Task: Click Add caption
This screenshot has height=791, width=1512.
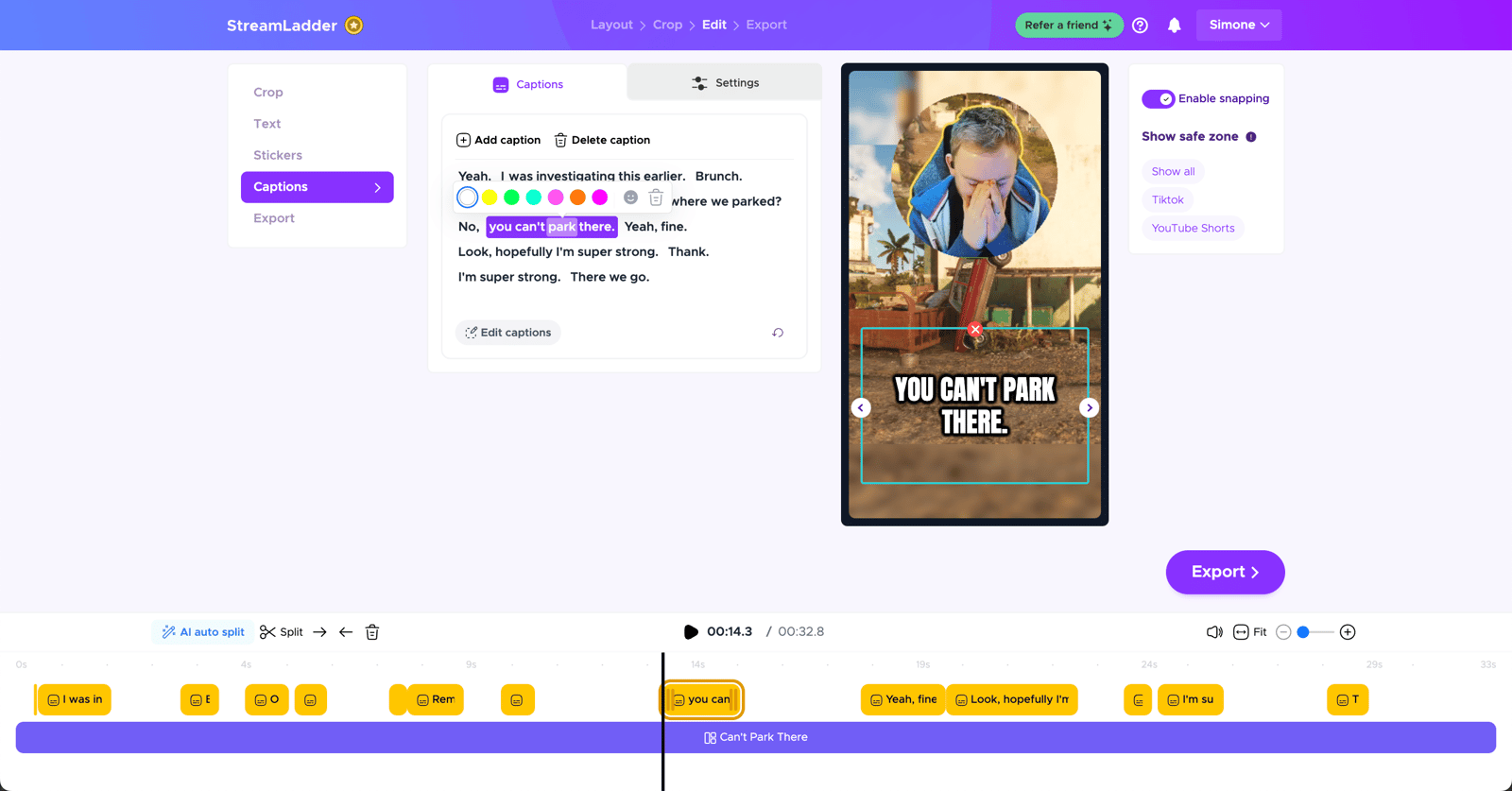Action: point(499,140)
